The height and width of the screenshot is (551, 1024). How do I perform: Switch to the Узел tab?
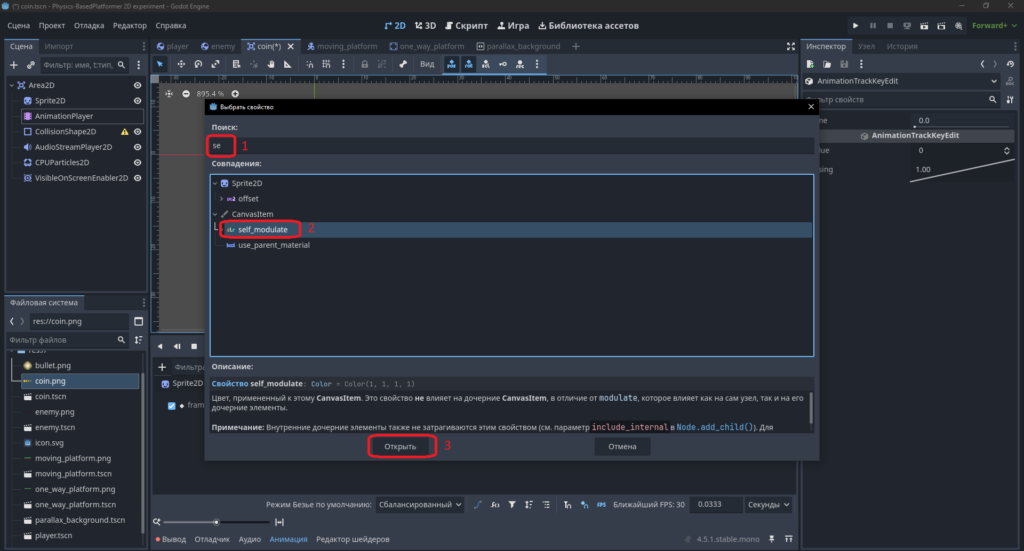pyautogui.click(x=866, y=46)
